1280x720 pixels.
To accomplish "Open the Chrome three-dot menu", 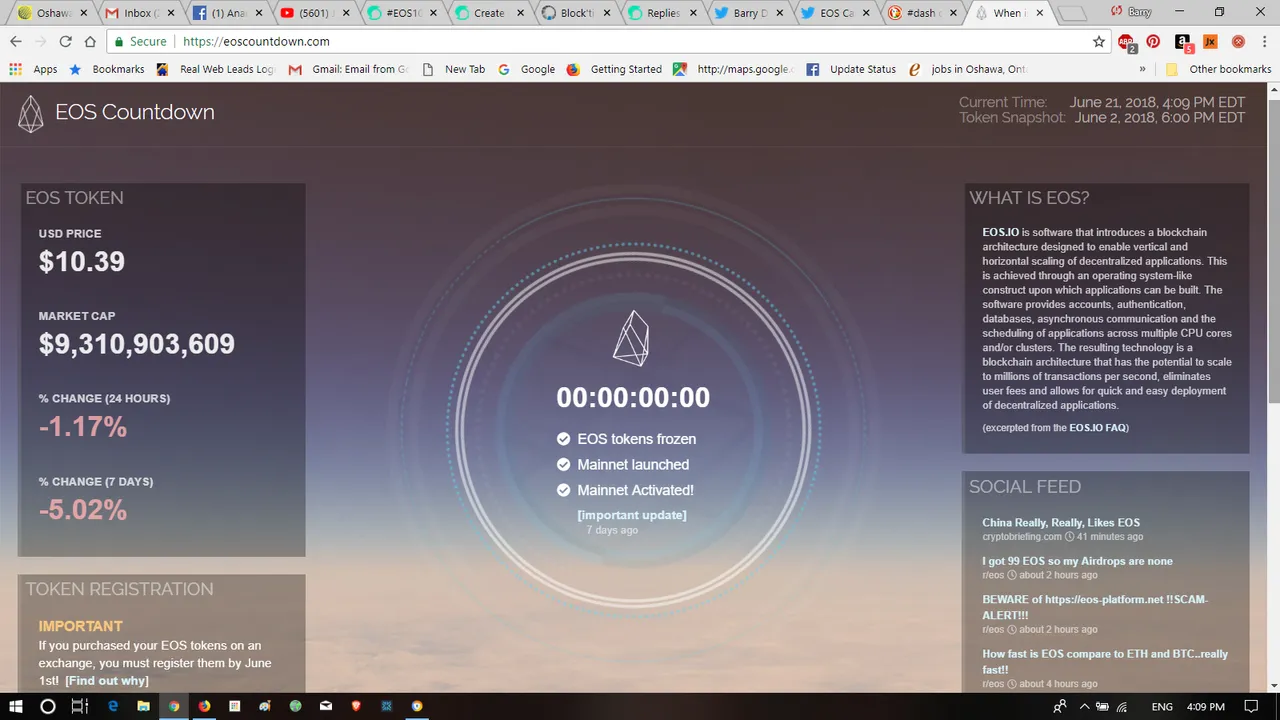I will point(1264,41).
